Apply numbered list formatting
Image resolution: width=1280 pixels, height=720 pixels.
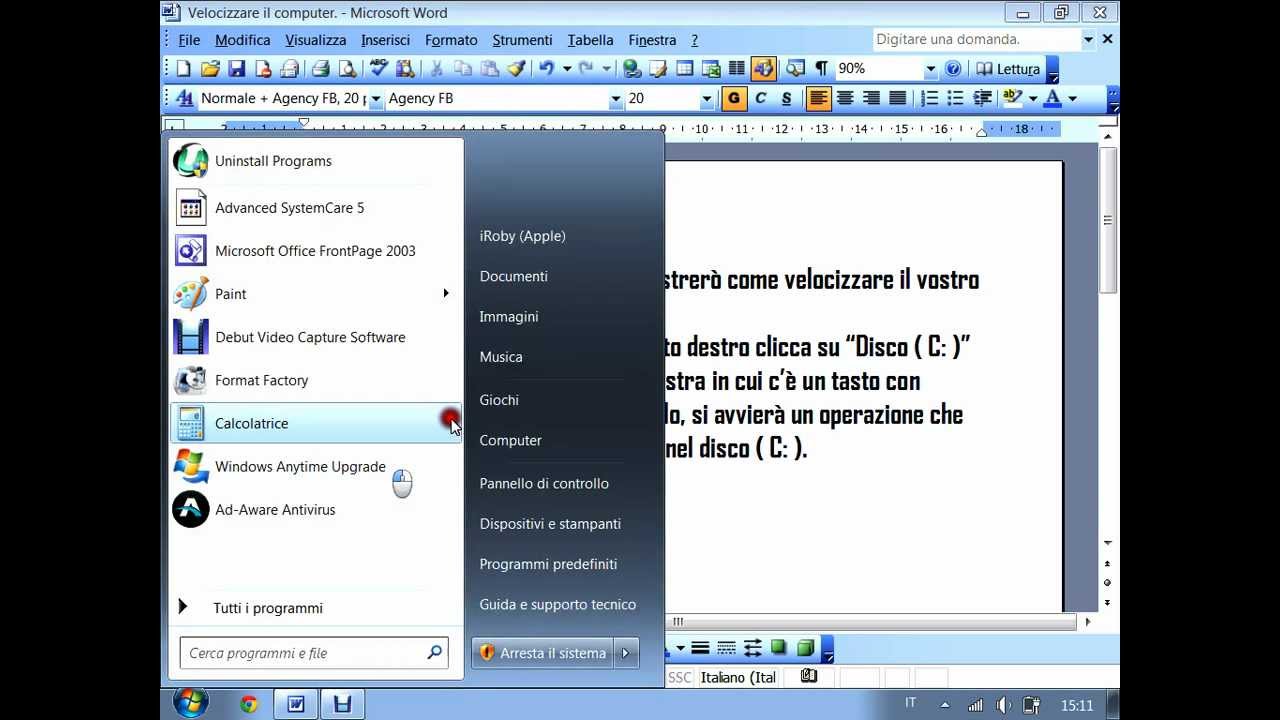point(929,98)
